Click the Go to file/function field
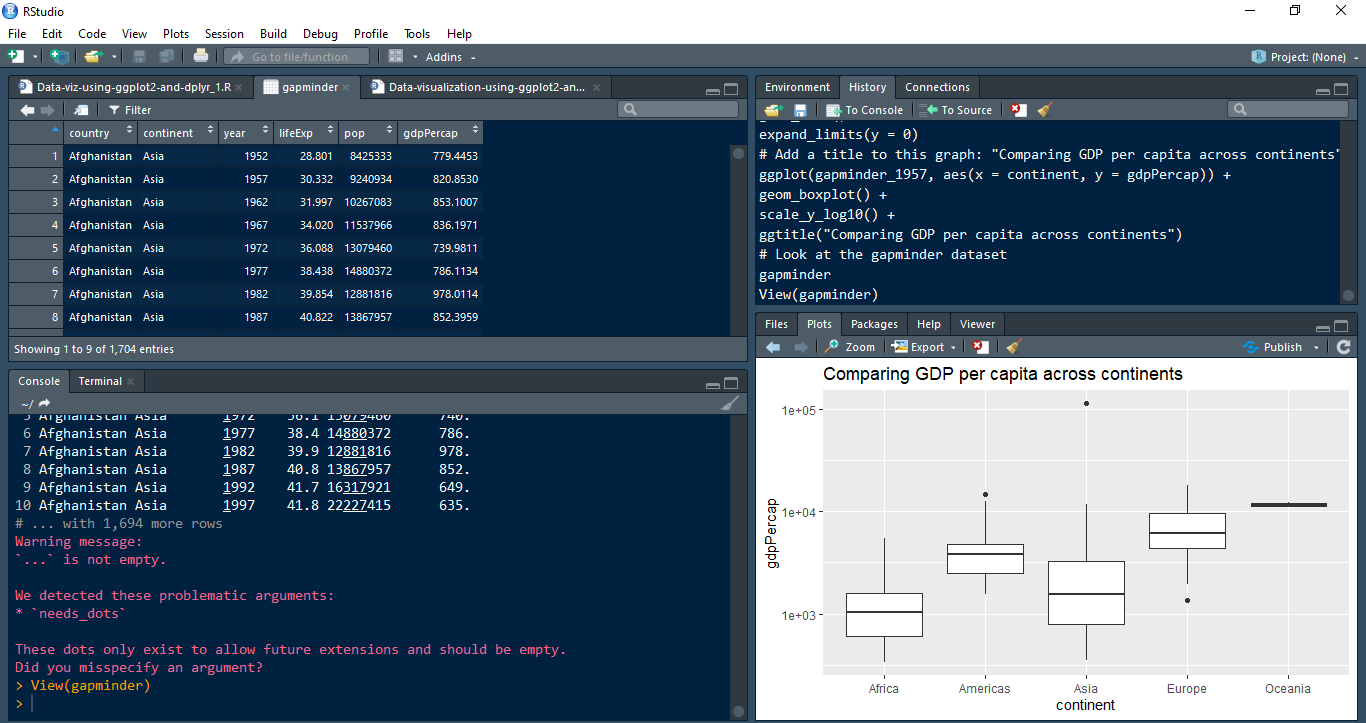The image size is (1366, 723). [x=297, y=57]
